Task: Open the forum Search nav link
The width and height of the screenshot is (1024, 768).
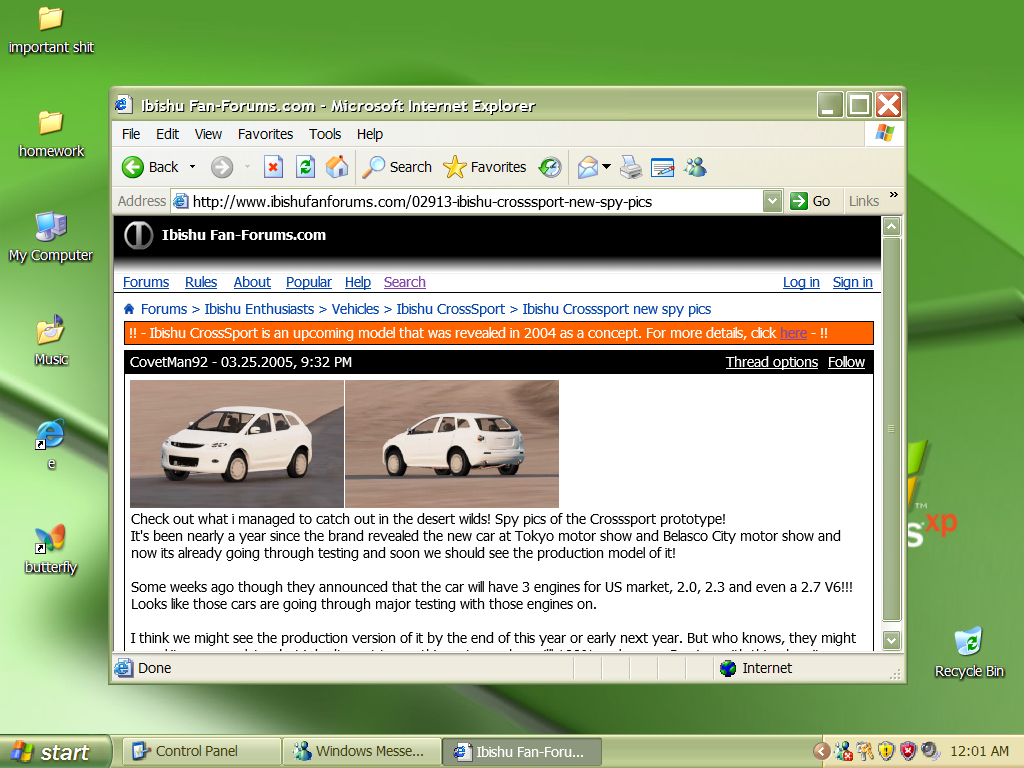Action: (405, 282)
